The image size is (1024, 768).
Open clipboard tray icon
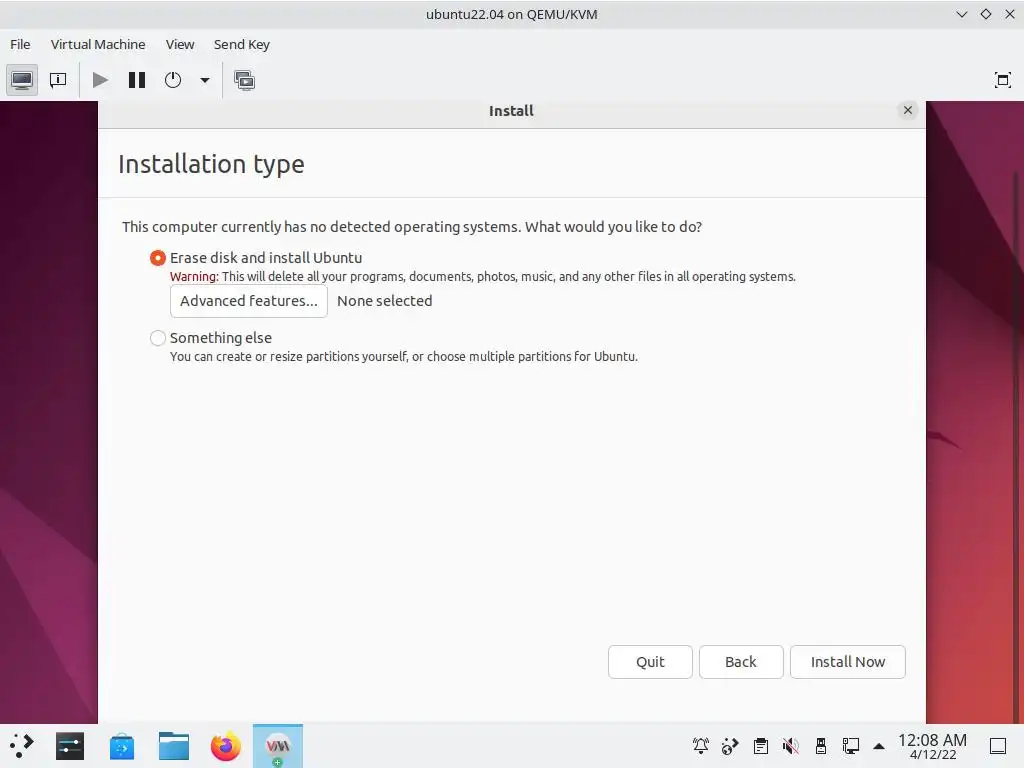[x=760, y=746]
